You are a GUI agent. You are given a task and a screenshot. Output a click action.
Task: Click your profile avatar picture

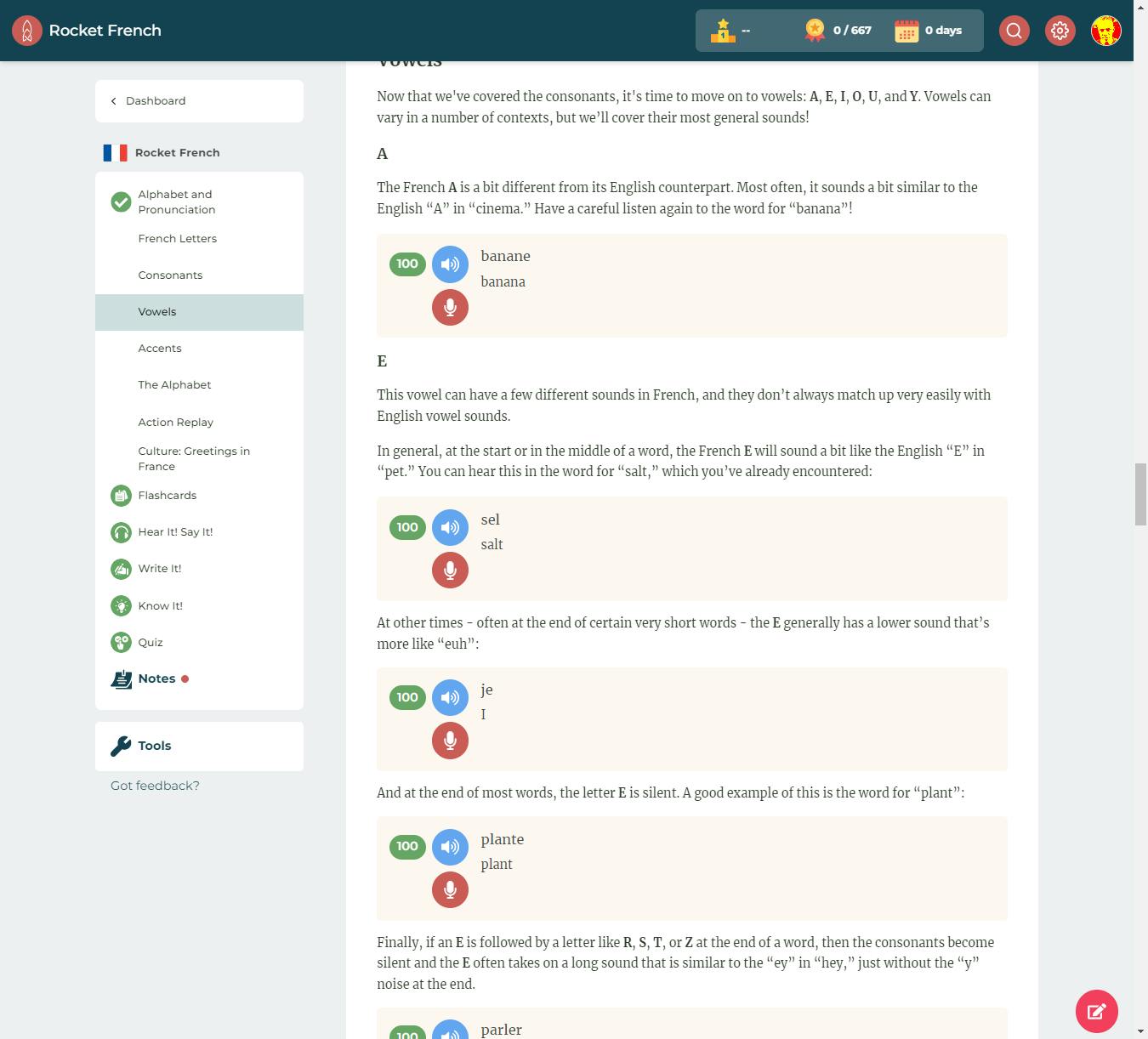coord(1105,30)
